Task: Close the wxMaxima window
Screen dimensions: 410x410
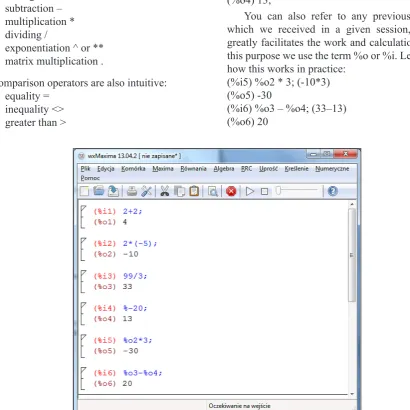Action: pos(345,154)
